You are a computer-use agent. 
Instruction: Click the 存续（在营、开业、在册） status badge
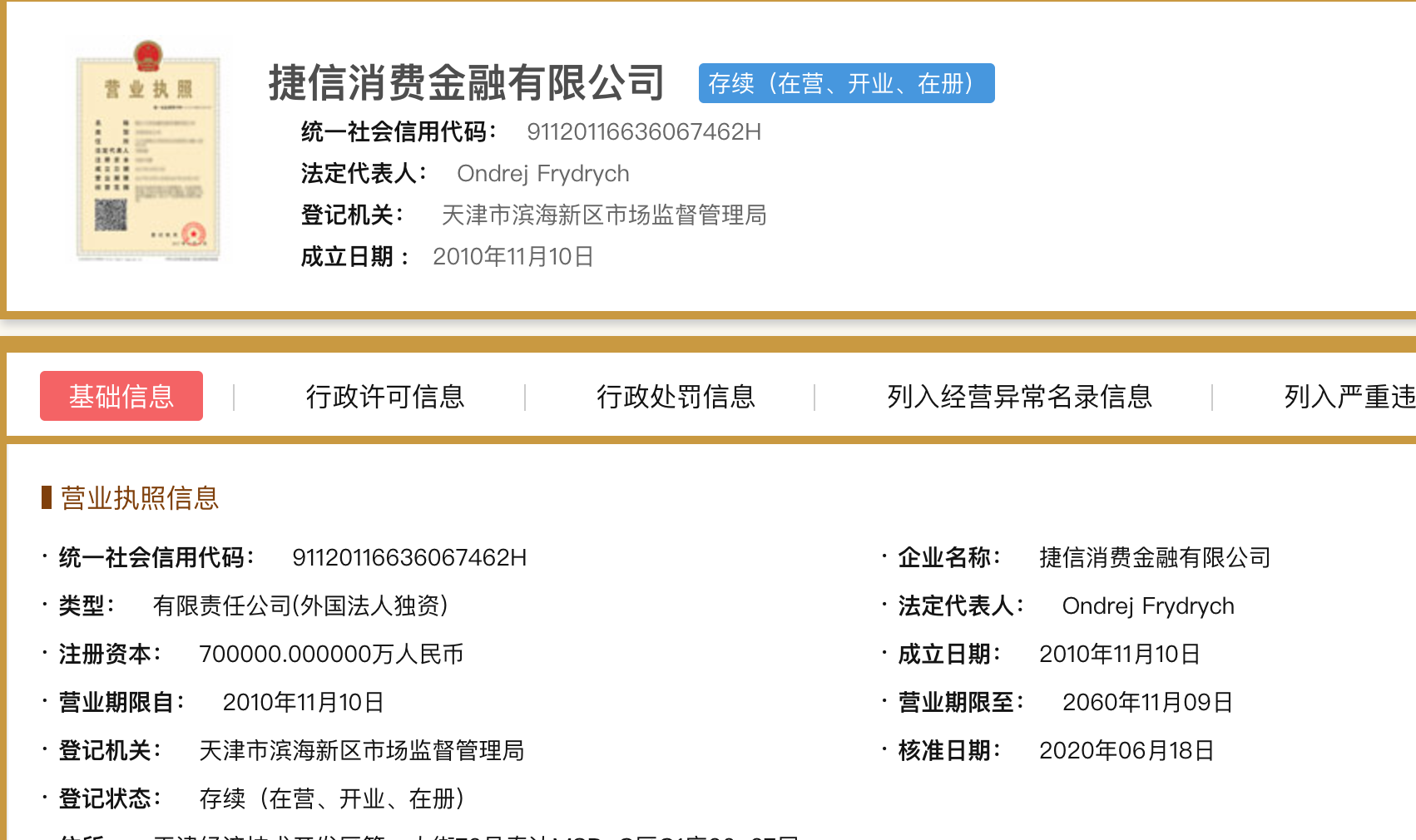[846, 83]
